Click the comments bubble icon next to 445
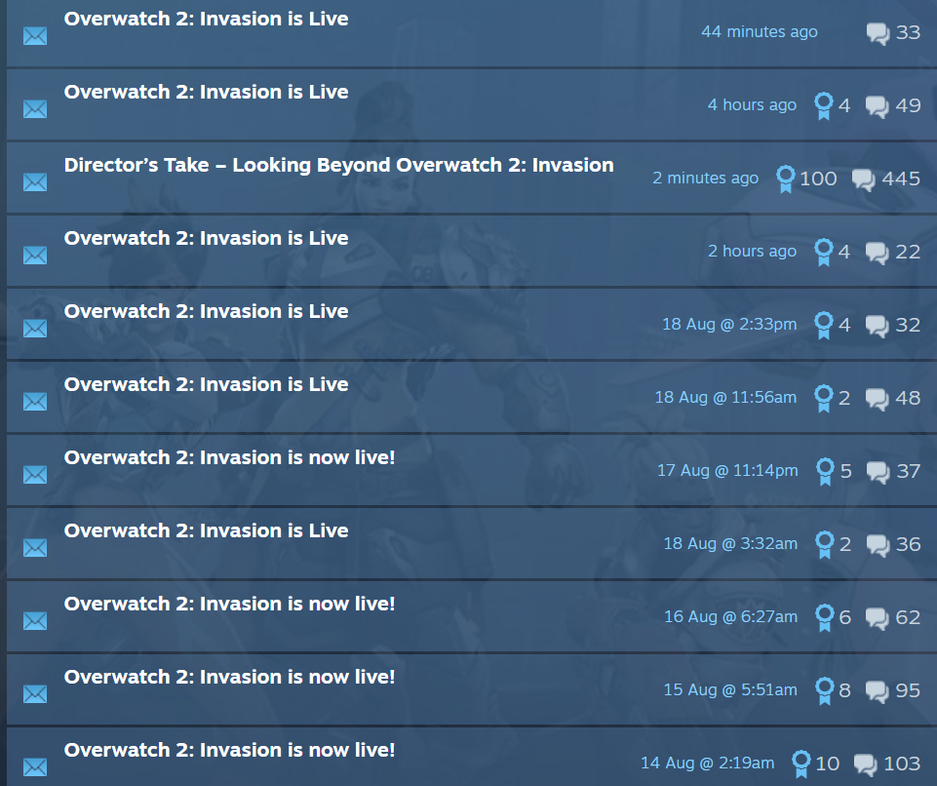 click(x=863, y=180)
